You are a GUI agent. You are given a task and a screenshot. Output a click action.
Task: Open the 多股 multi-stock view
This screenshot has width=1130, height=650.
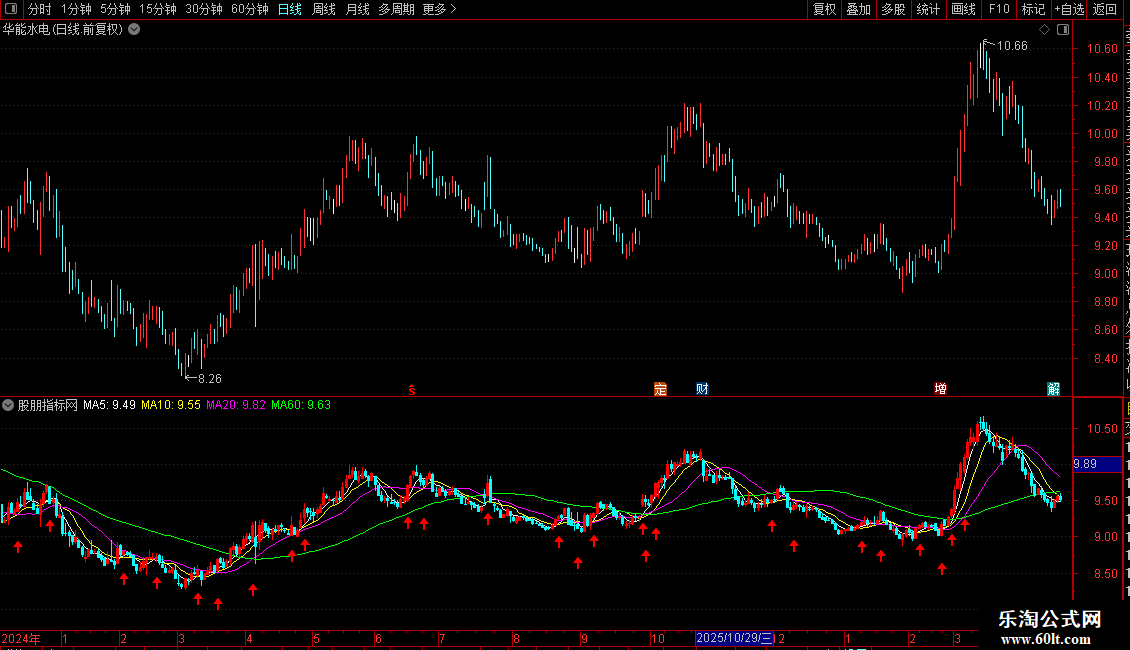coord(893,9)
